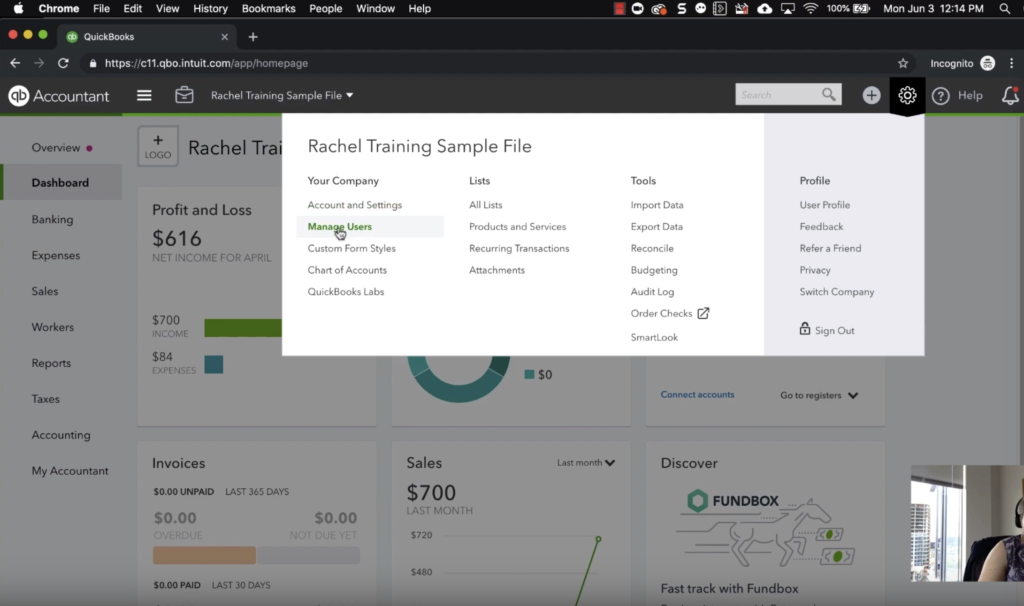Open the accountant toolbox briefcase icon
Screen dimensions: 1024x606
point(184,95)
